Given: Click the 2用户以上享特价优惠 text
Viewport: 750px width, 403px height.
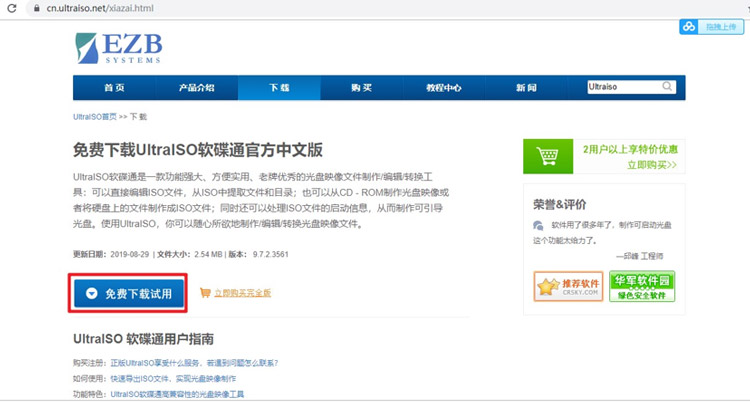Looking at the screenshot, I should (630, 150).
